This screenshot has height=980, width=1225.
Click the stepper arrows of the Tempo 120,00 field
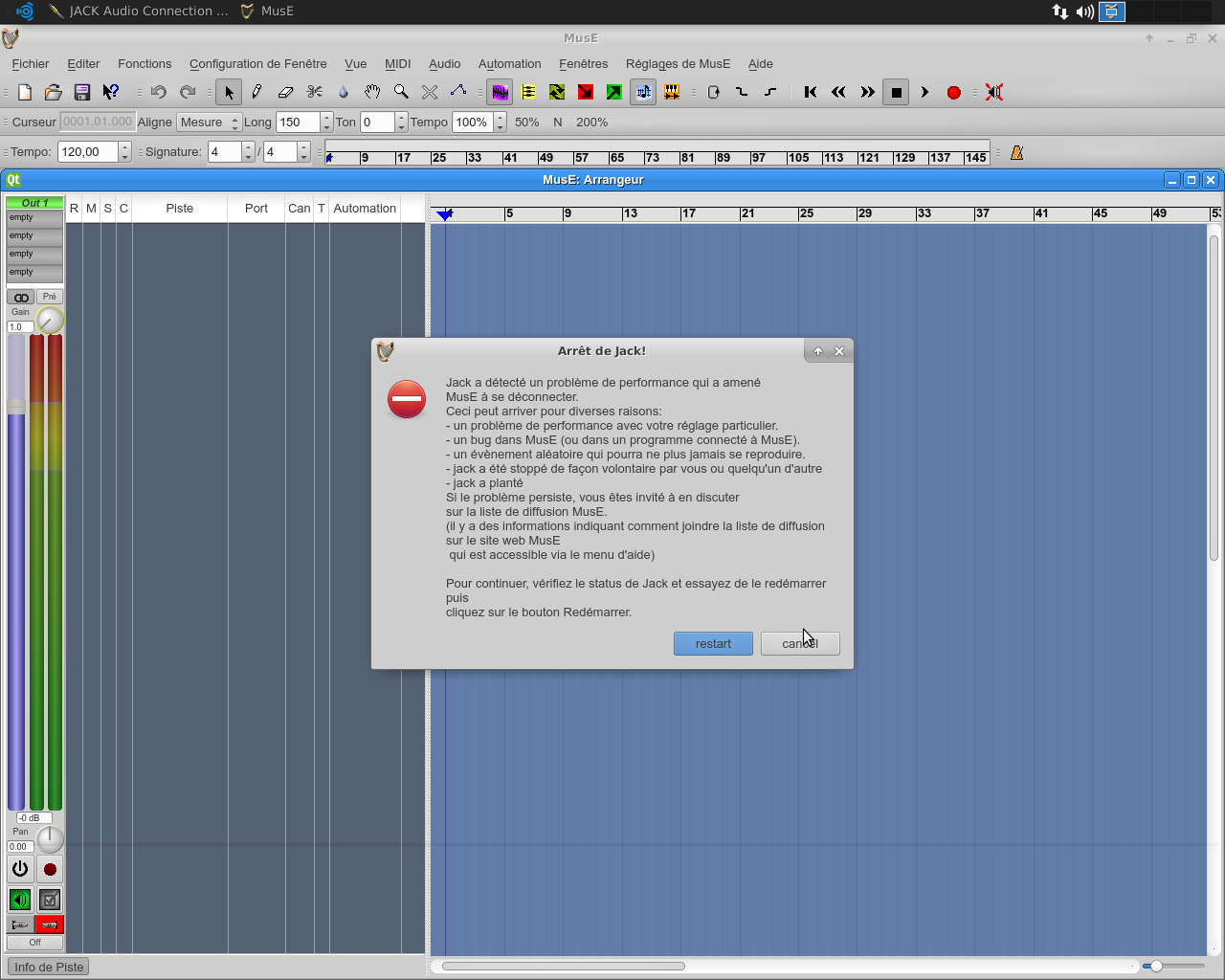(x=124, y=152)
